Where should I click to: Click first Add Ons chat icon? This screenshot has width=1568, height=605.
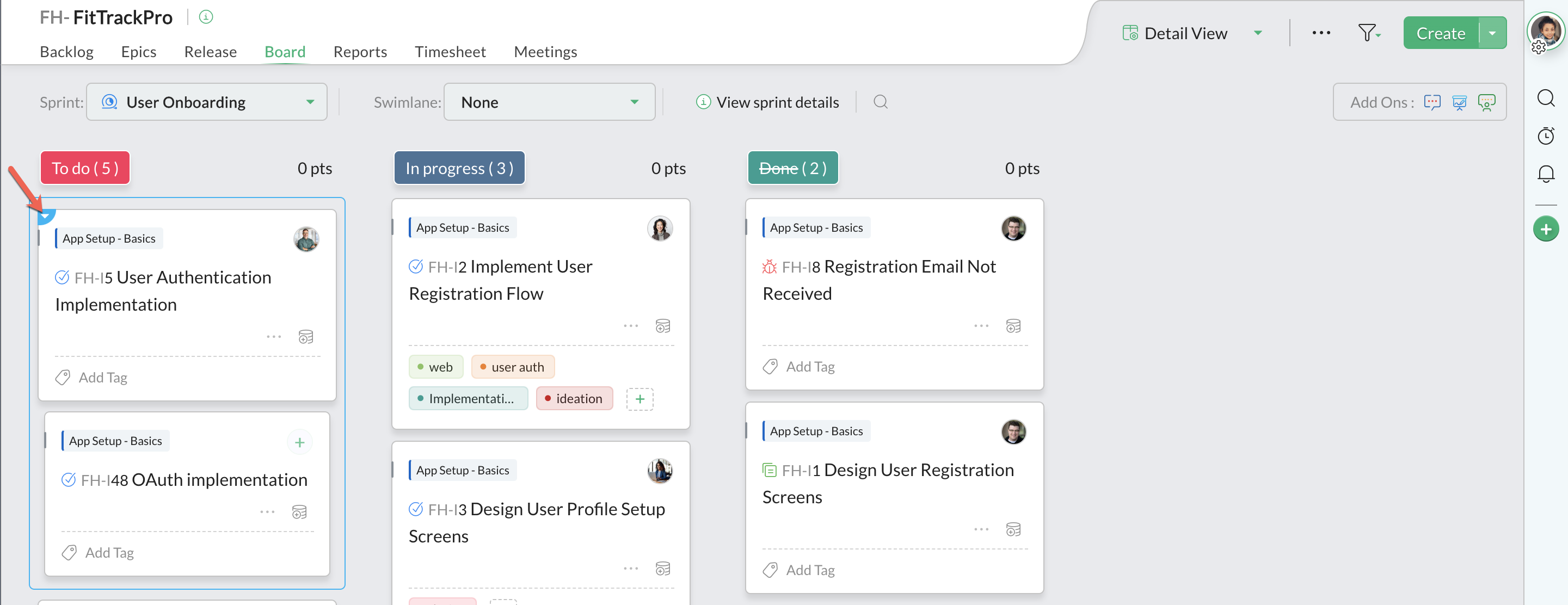tap(1431, 102)
